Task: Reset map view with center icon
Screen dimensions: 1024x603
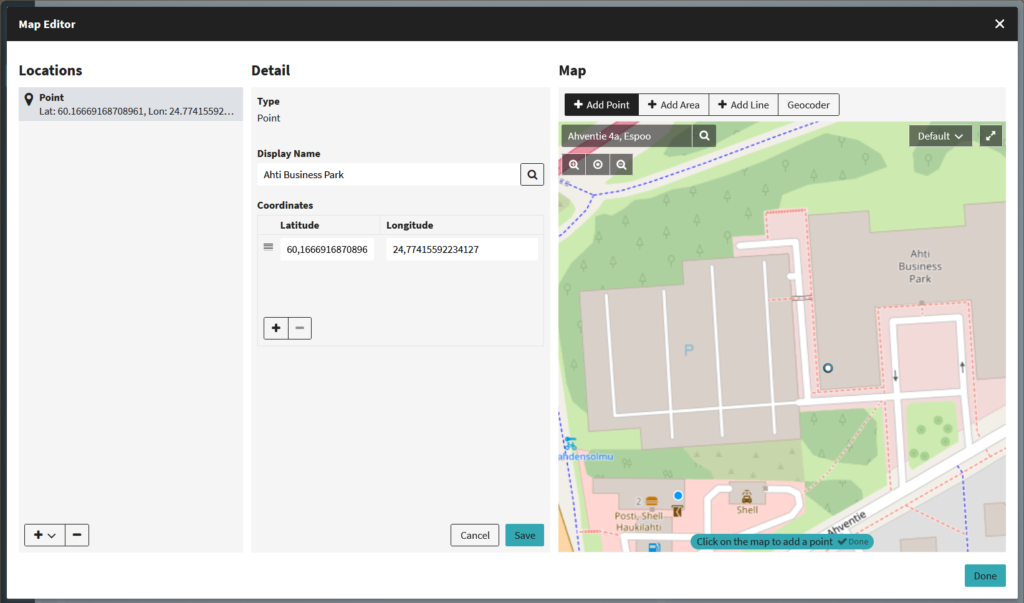Action: [598, 164]
